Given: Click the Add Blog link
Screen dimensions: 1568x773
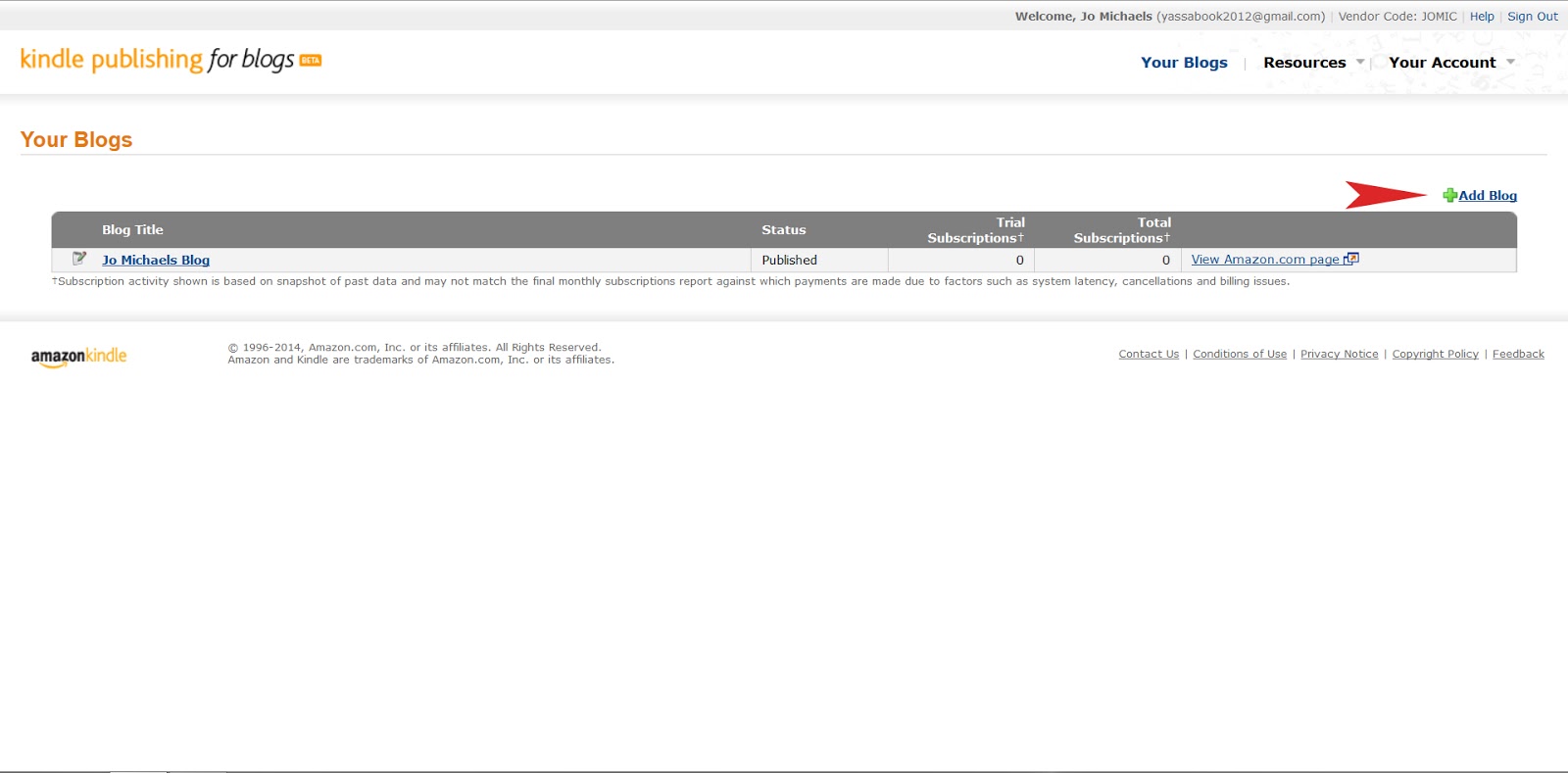Looking at the screenshot, I should click(1488, 196).
